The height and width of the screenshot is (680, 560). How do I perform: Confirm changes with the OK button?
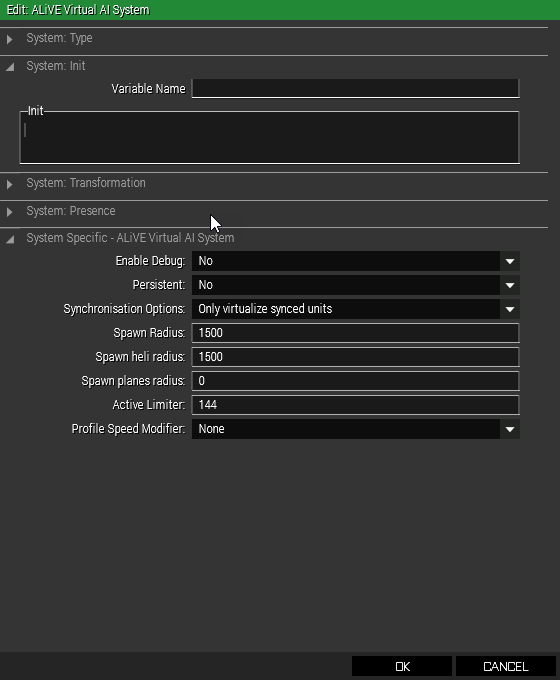(x=402, y=666)
